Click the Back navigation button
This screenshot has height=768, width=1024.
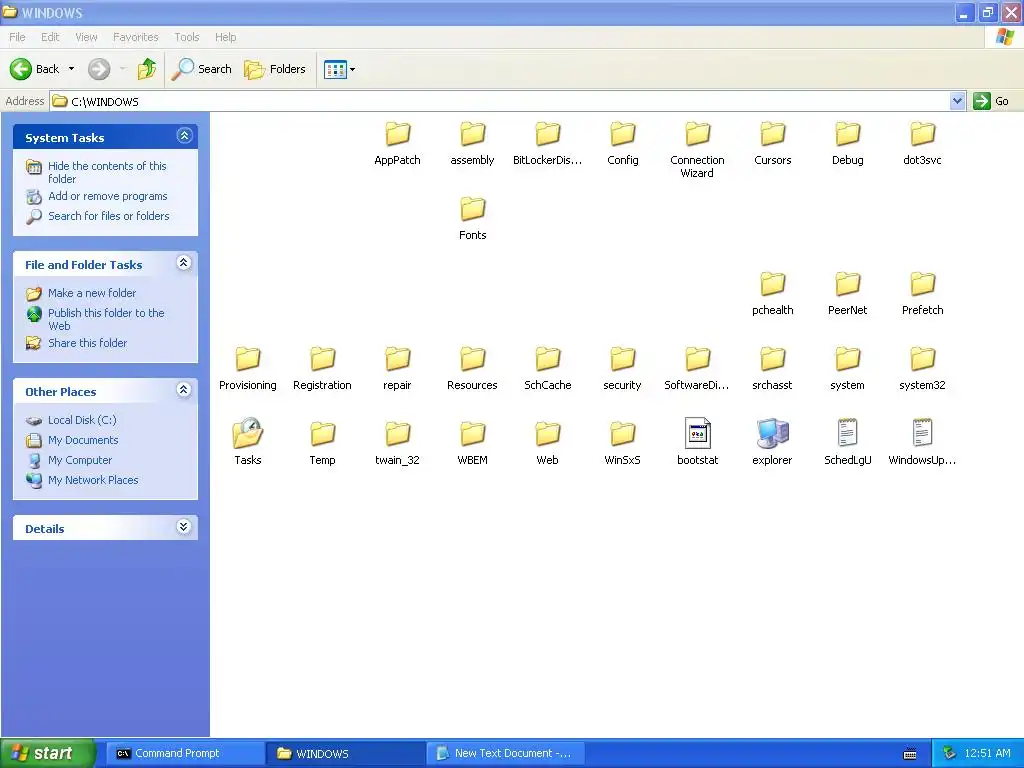[x=34, y=69]
